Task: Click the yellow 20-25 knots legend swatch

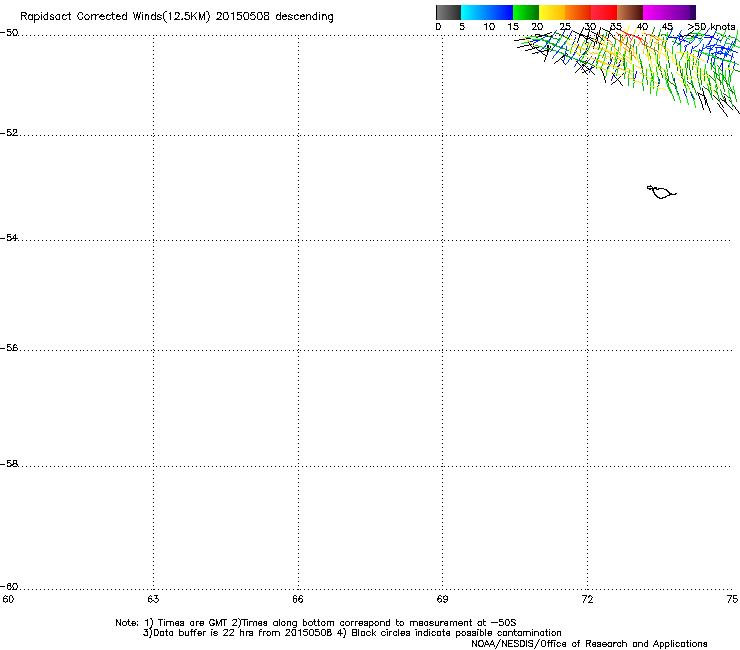Action: coord(552,12)
